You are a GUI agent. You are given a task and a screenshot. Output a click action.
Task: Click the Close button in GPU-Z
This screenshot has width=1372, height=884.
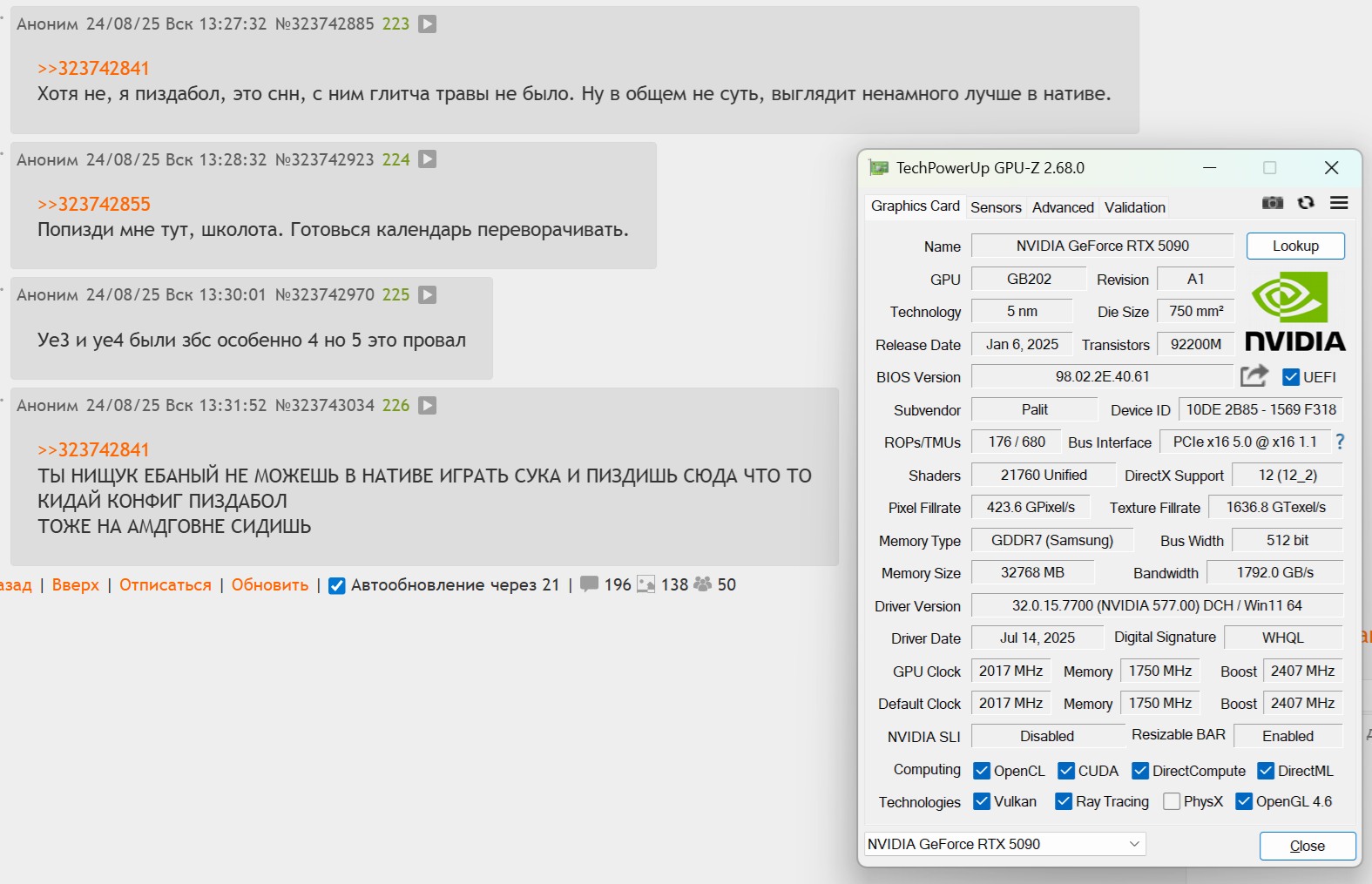[1308, 846]
